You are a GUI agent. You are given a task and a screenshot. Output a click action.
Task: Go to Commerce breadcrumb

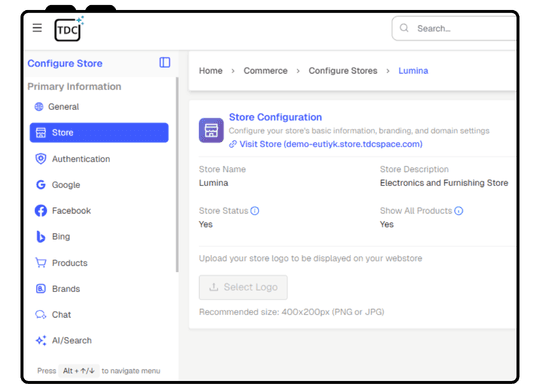tap(265, 71)
